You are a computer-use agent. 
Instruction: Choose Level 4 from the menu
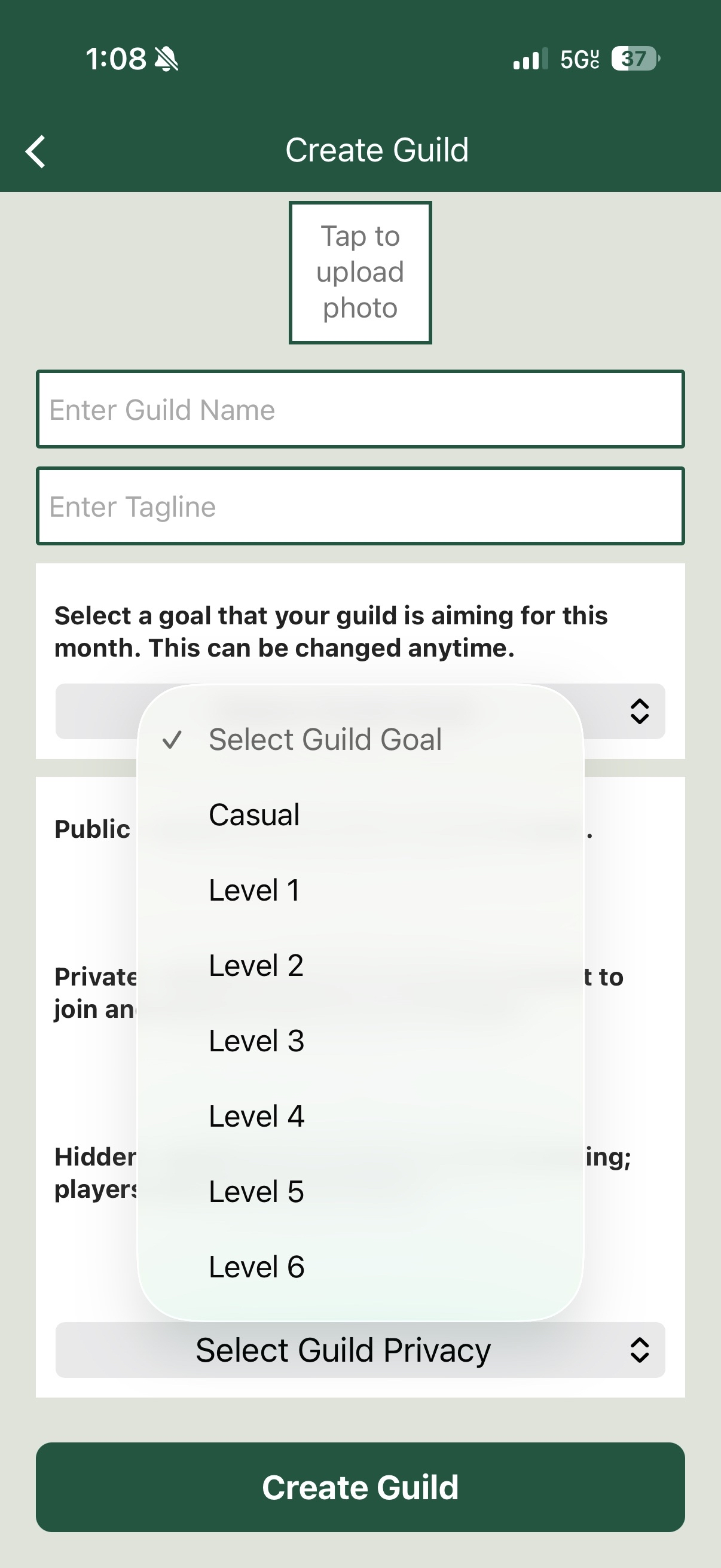256,1117
